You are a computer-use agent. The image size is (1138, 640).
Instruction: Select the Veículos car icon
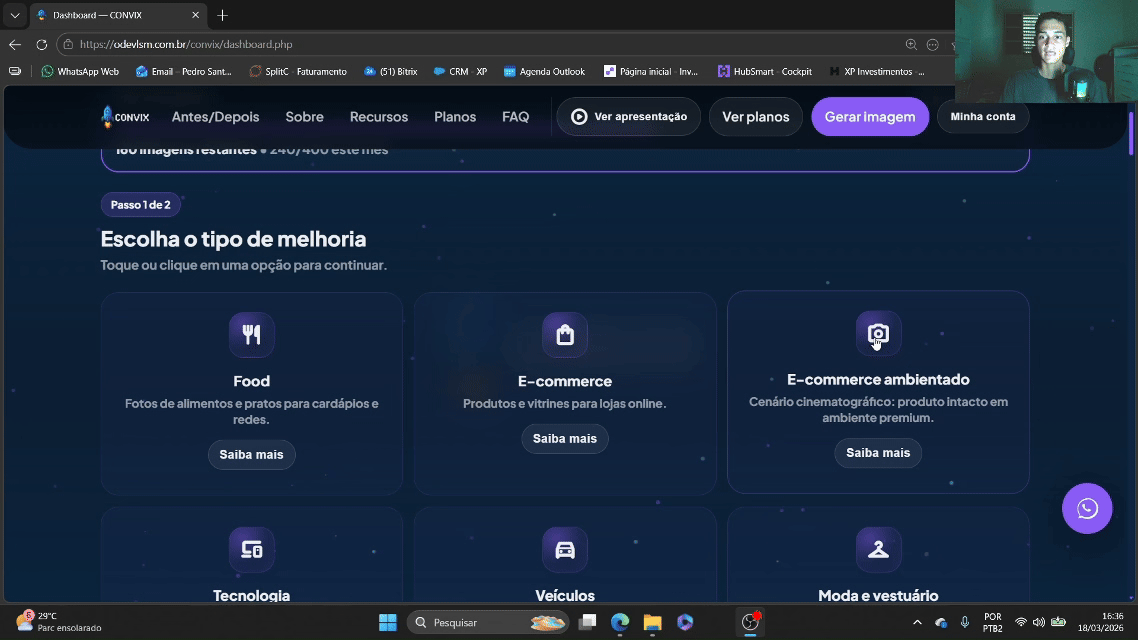(x=564, y=549)
